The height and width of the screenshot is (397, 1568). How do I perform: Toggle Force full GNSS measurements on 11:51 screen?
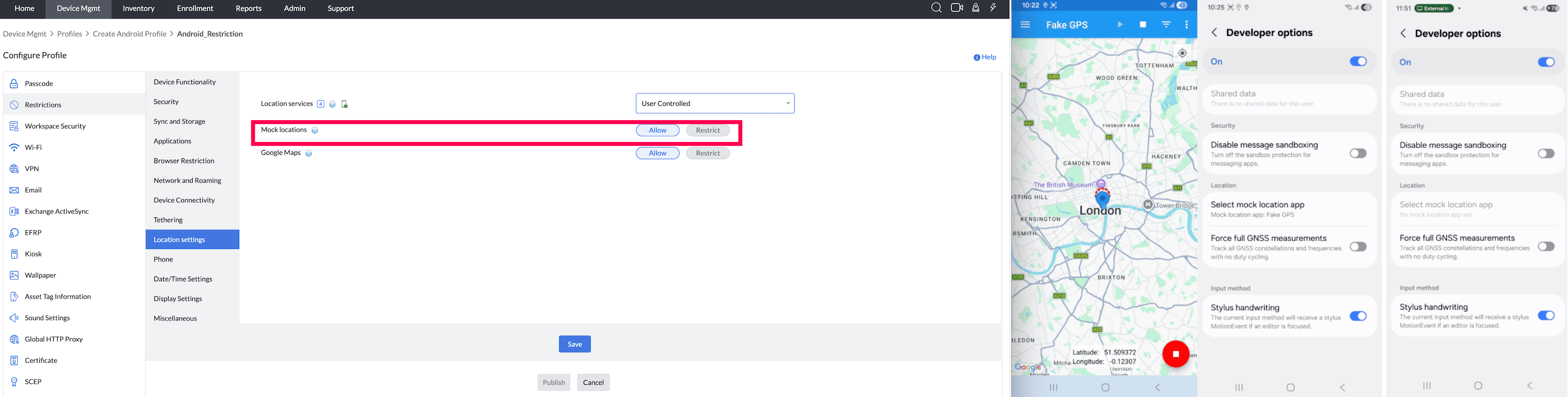point(1546,246)
